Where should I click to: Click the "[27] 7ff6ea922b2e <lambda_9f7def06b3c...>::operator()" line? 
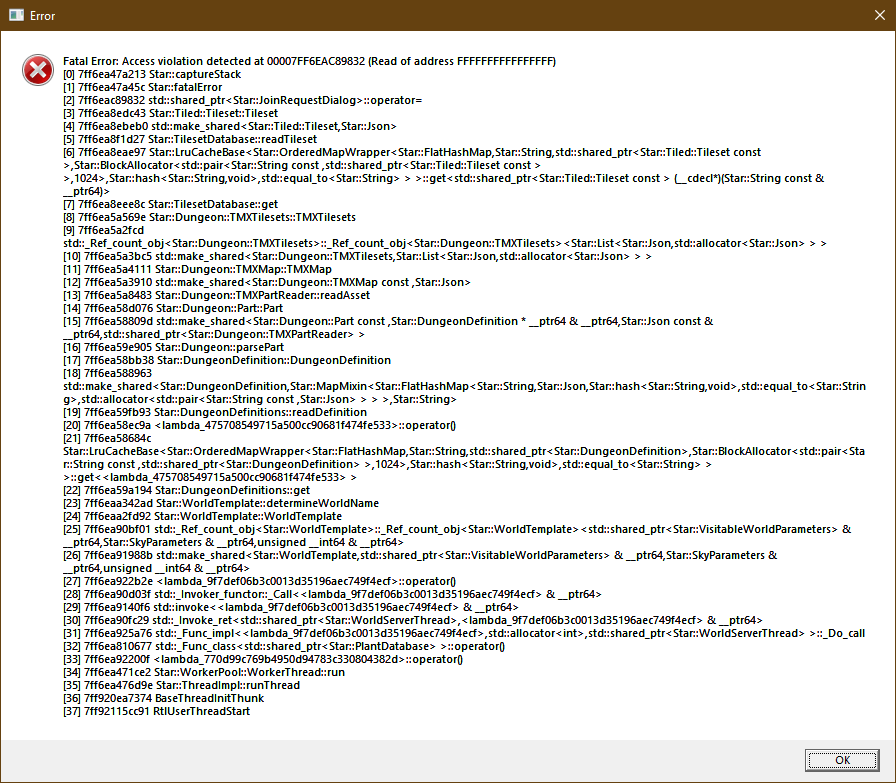(259, 582)
